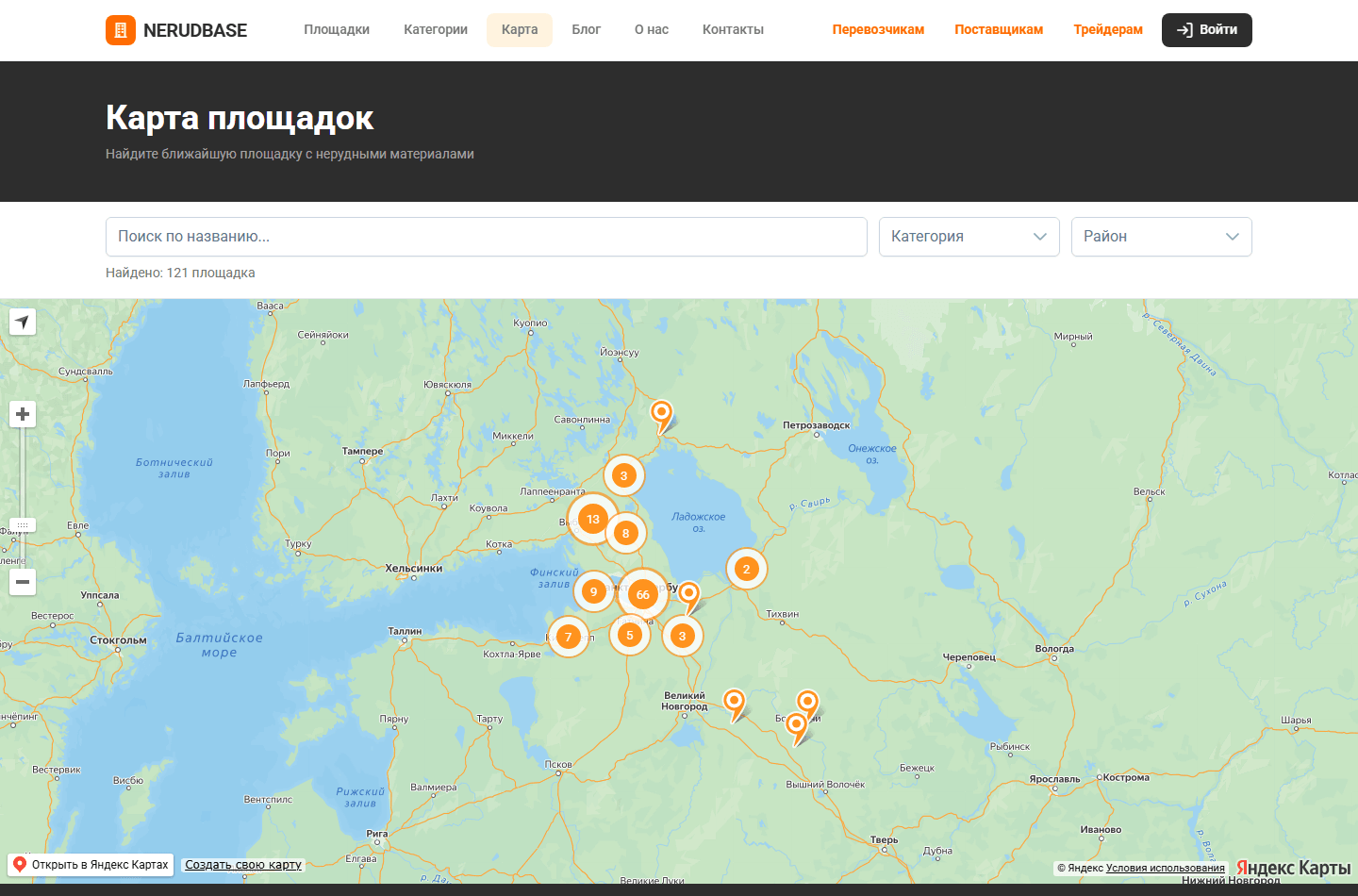Select the Карта tab in navigation
This screenshot has height=896, width=1358.
520,30
